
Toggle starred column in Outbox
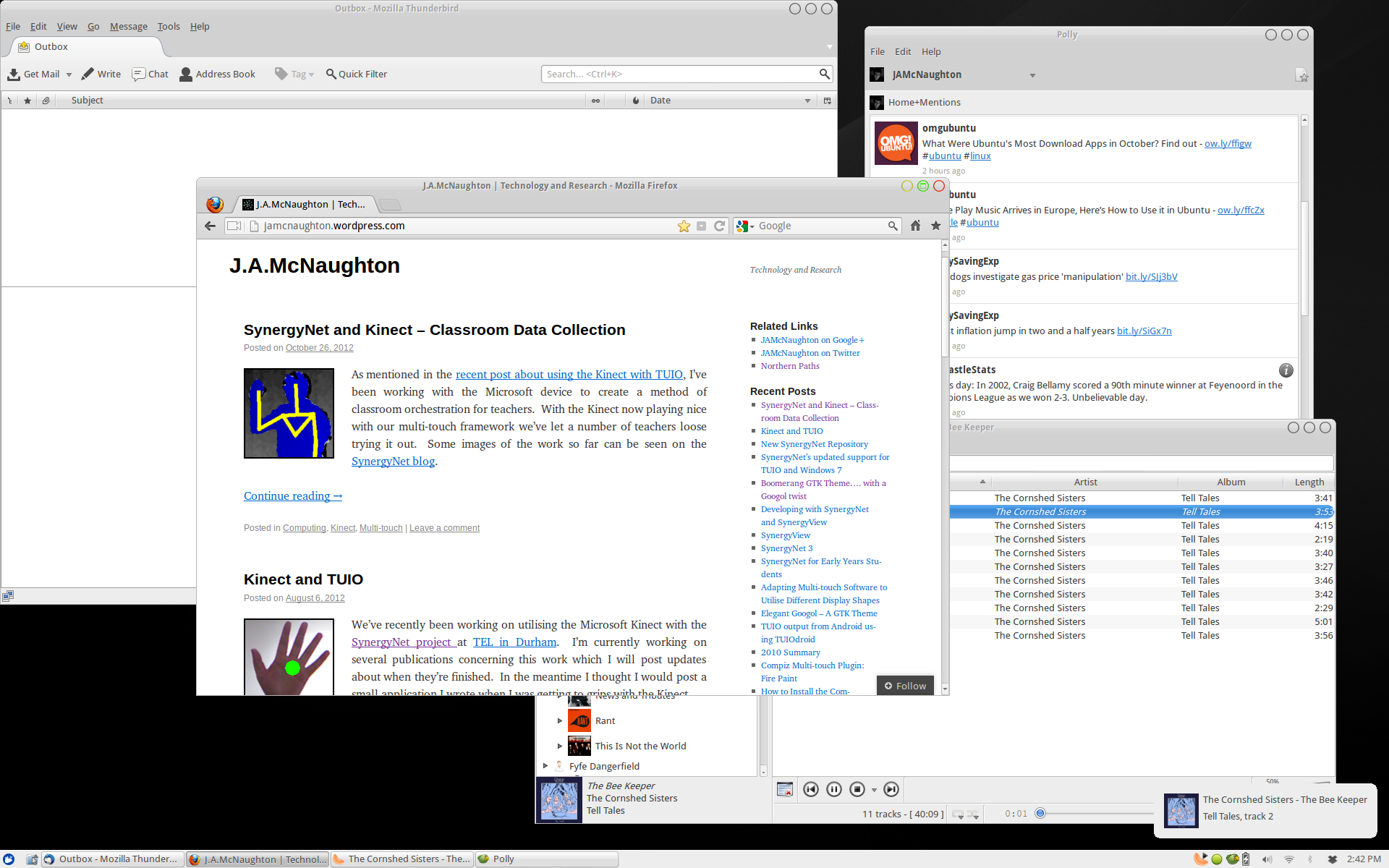(x=27, y=101)
